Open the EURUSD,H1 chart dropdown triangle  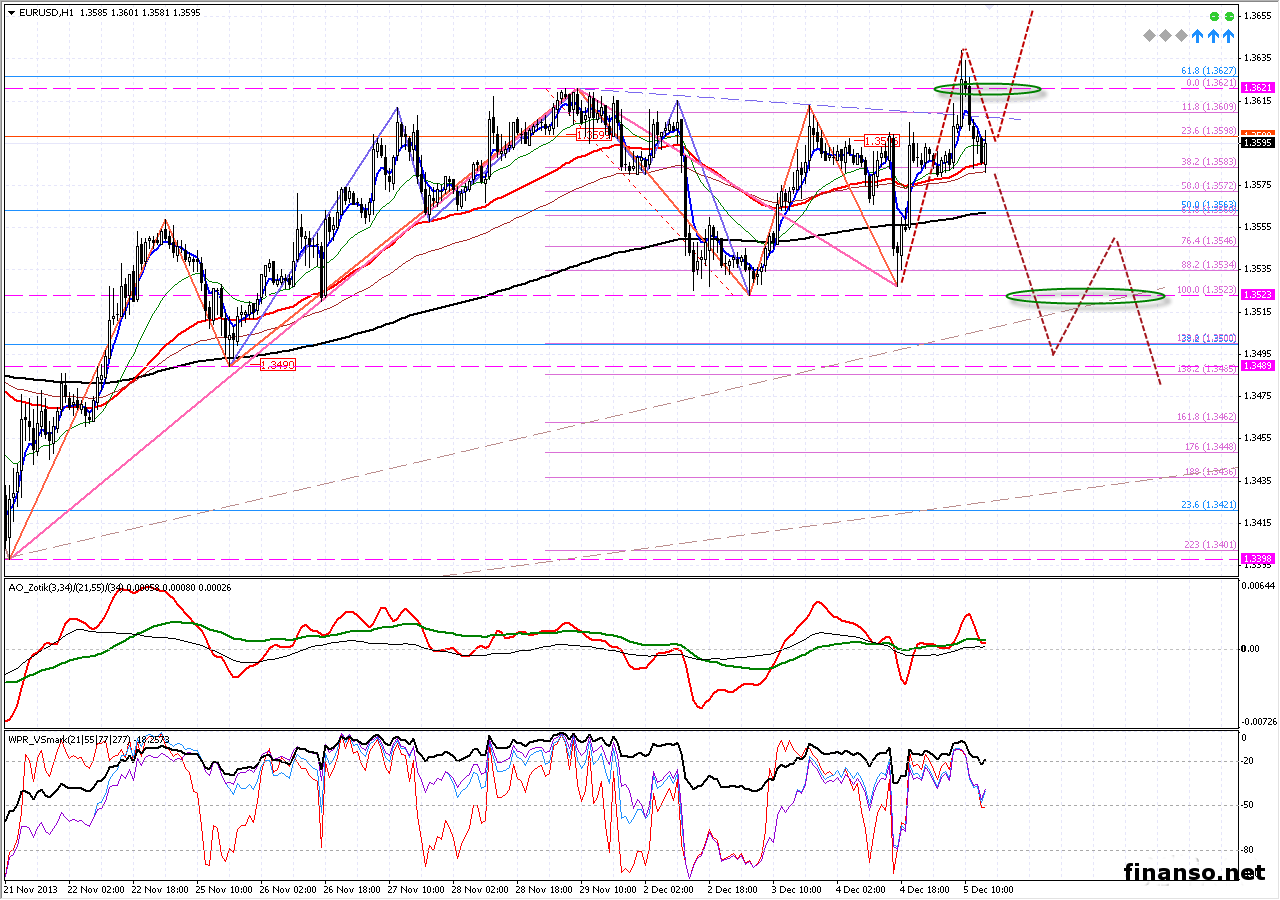pyautogui.click(x=10, y=13)
